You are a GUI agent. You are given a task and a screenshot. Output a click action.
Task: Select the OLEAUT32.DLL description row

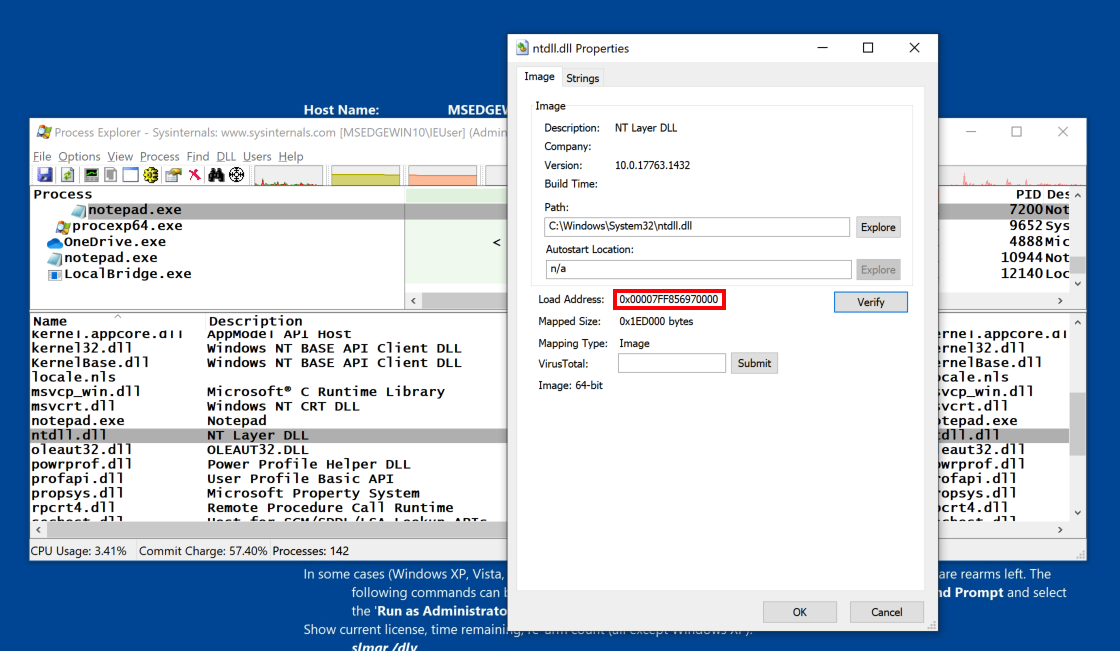(x=258, y=450)
